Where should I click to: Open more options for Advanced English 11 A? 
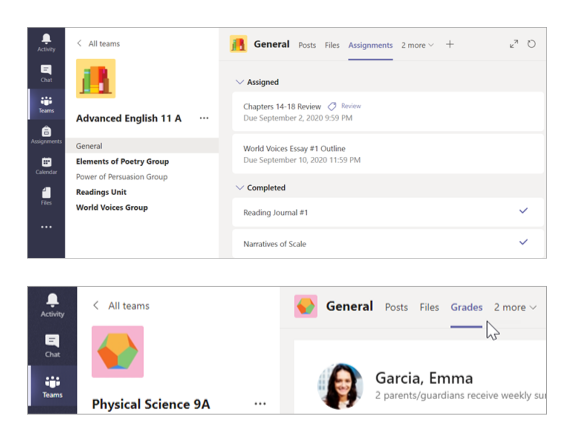pyautogui.click(x=204, y=118)
